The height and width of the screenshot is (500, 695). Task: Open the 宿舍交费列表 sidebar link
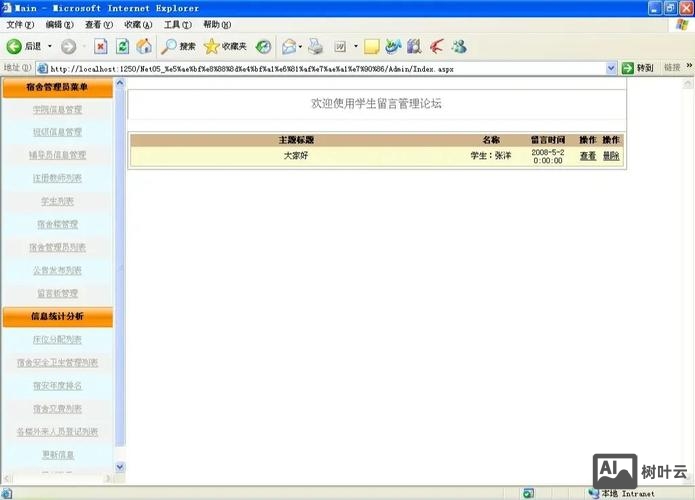click(57, 409)
